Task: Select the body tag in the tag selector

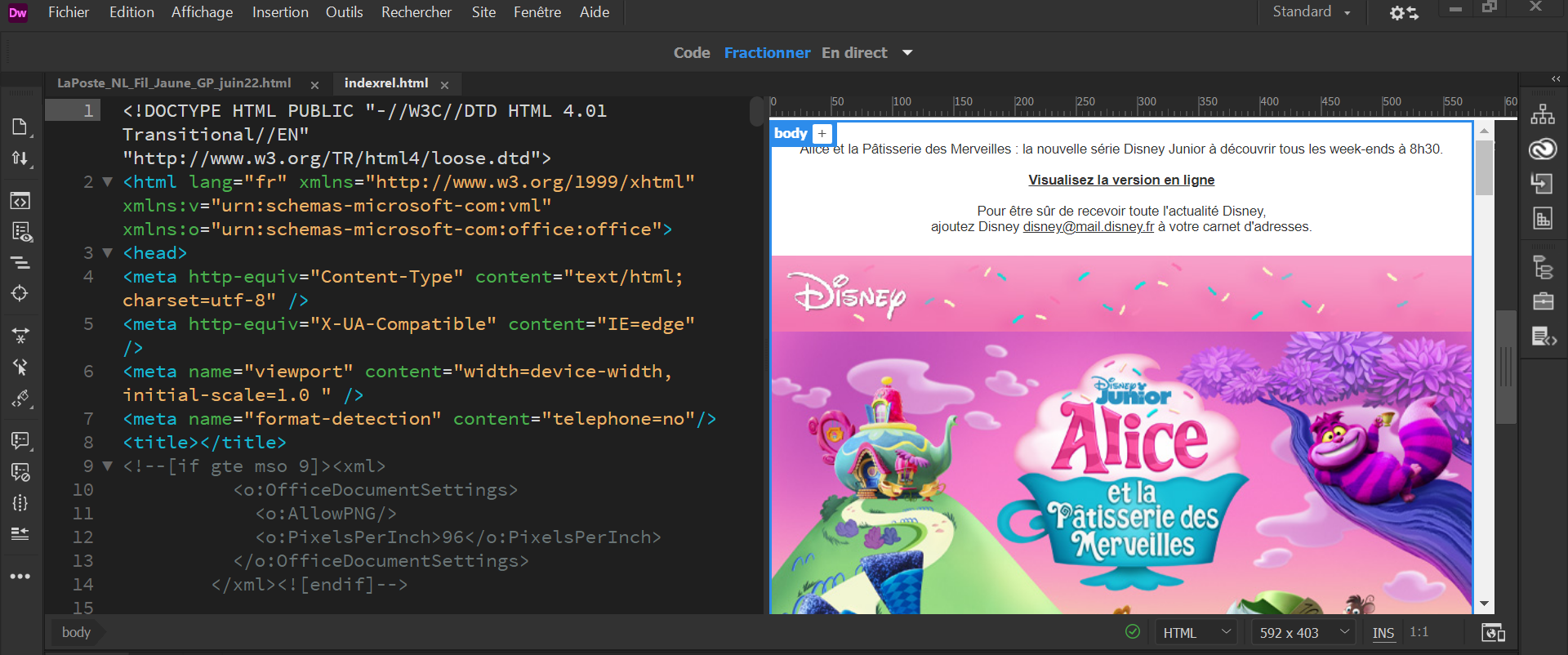Action: pyautogui.click(x=76, y=632)
